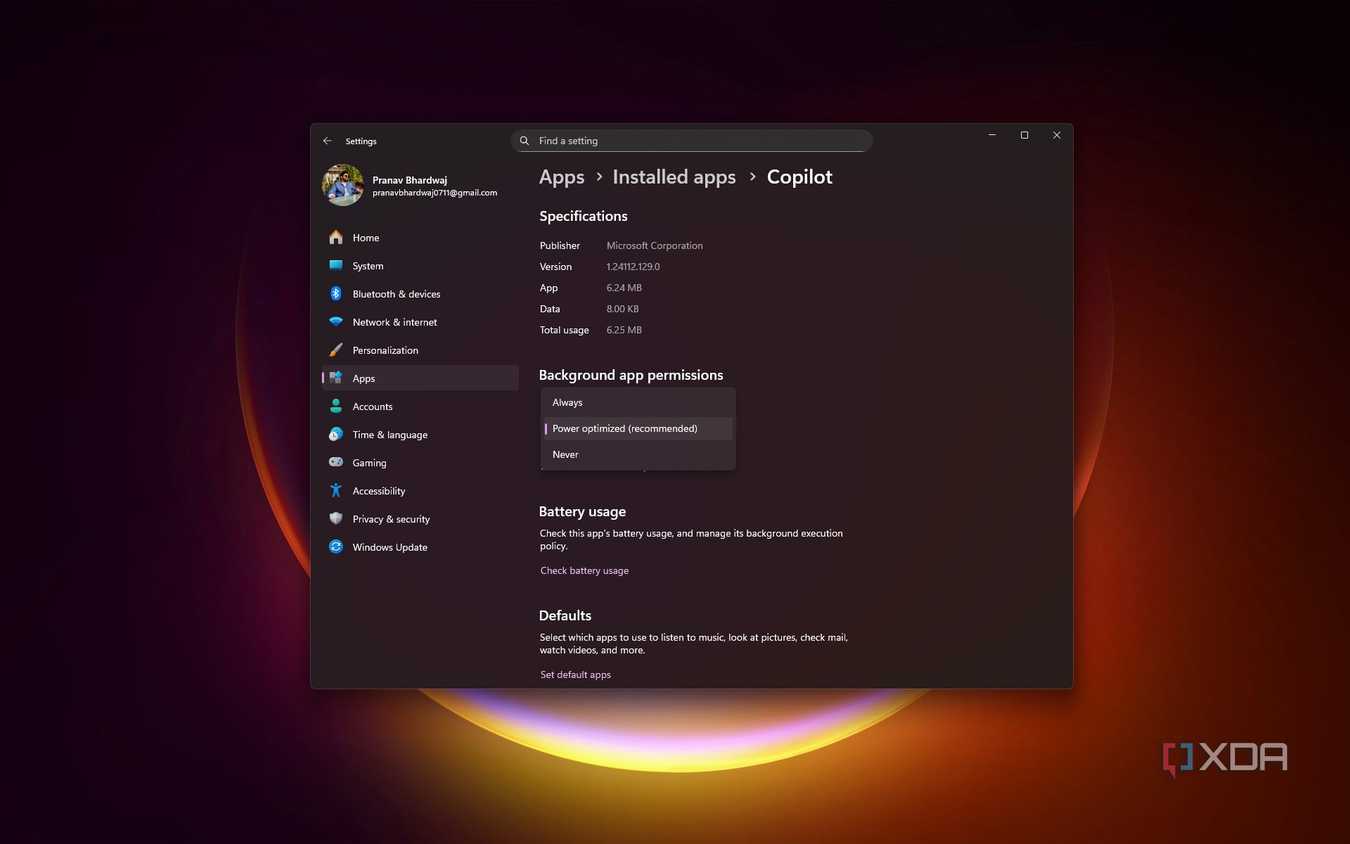Click the System monitor icon
Image resolution: width=1350 pixels, height=844 pixels.
tap(336, 266)
